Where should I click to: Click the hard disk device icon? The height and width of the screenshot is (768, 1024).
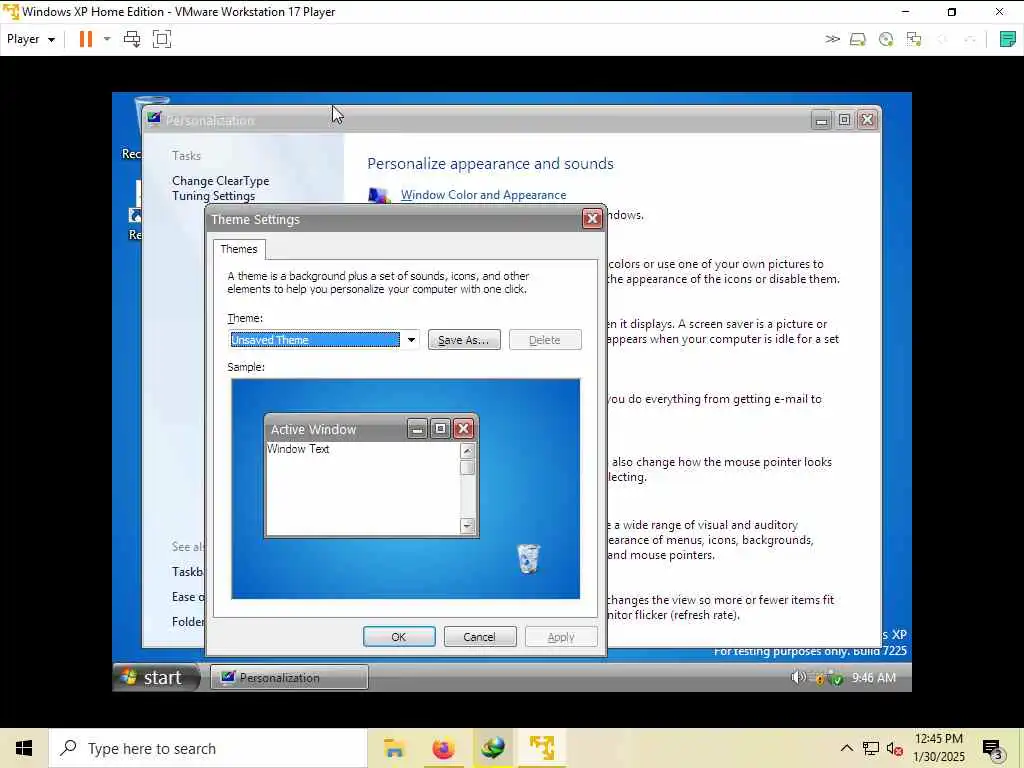point(857,39)
